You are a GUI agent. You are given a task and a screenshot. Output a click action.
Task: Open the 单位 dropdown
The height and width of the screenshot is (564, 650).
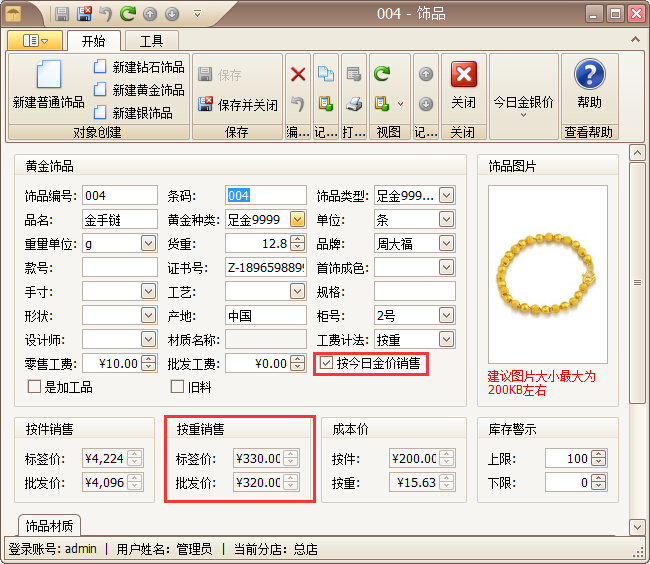coord(446,219)
